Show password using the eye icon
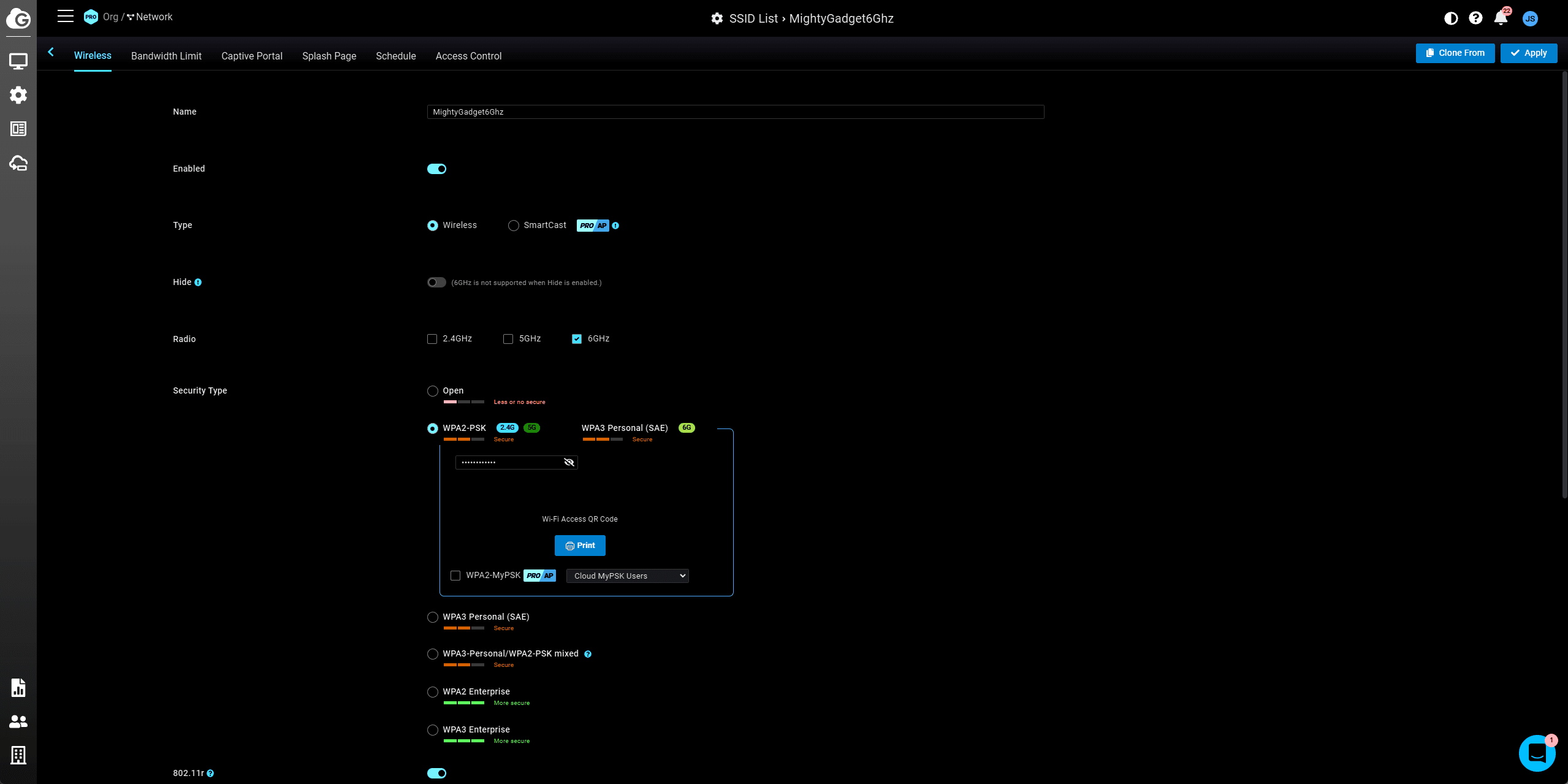Screen dimensions: 1568x784 (569, 462)
